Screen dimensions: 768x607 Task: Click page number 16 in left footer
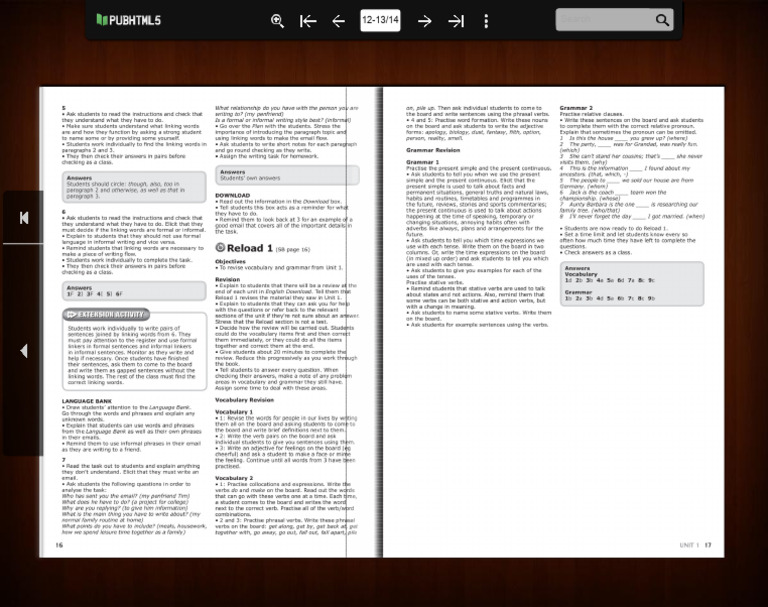click(x=59, y=545)
